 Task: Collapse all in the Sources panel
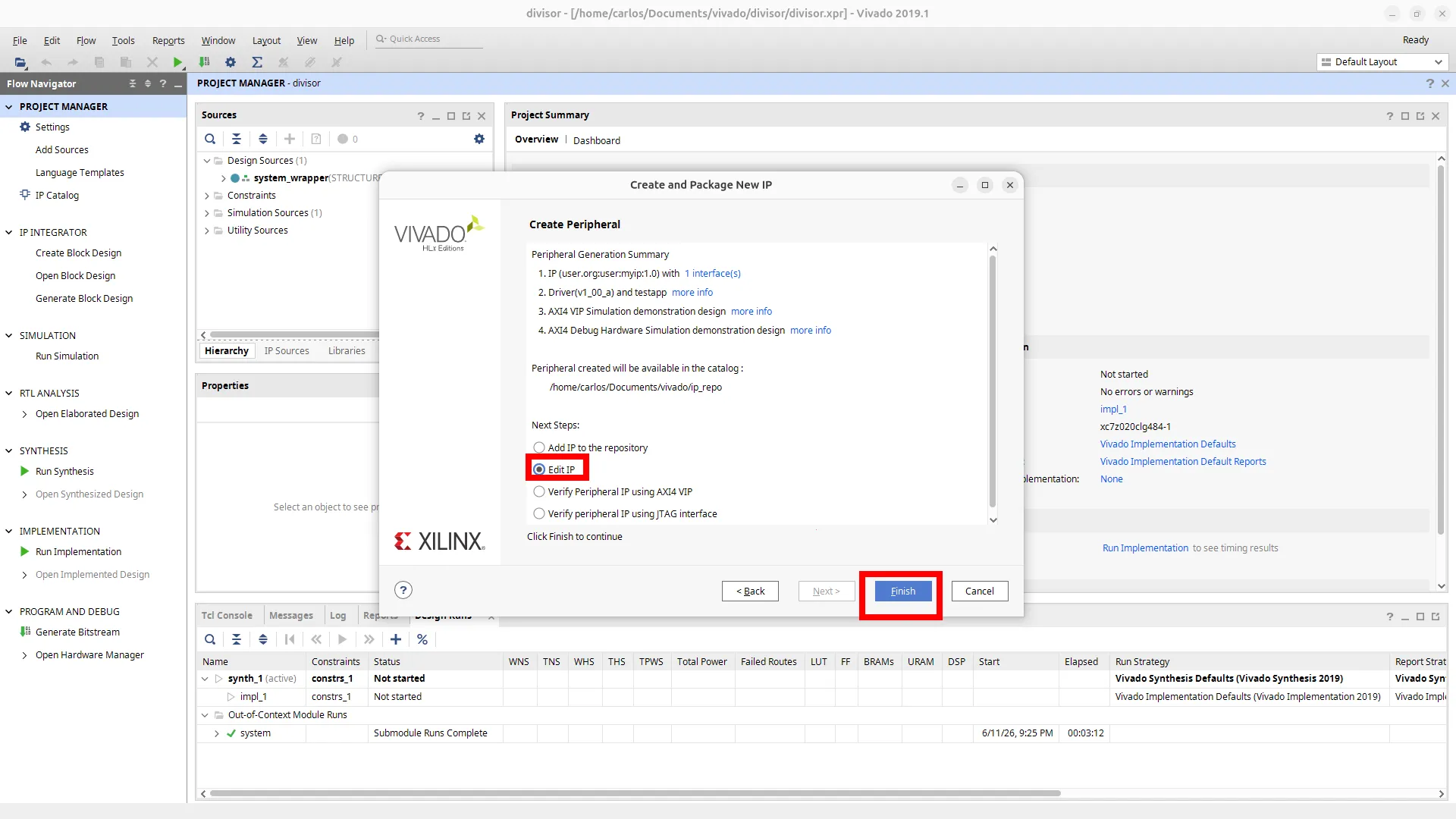click(237, 139)
